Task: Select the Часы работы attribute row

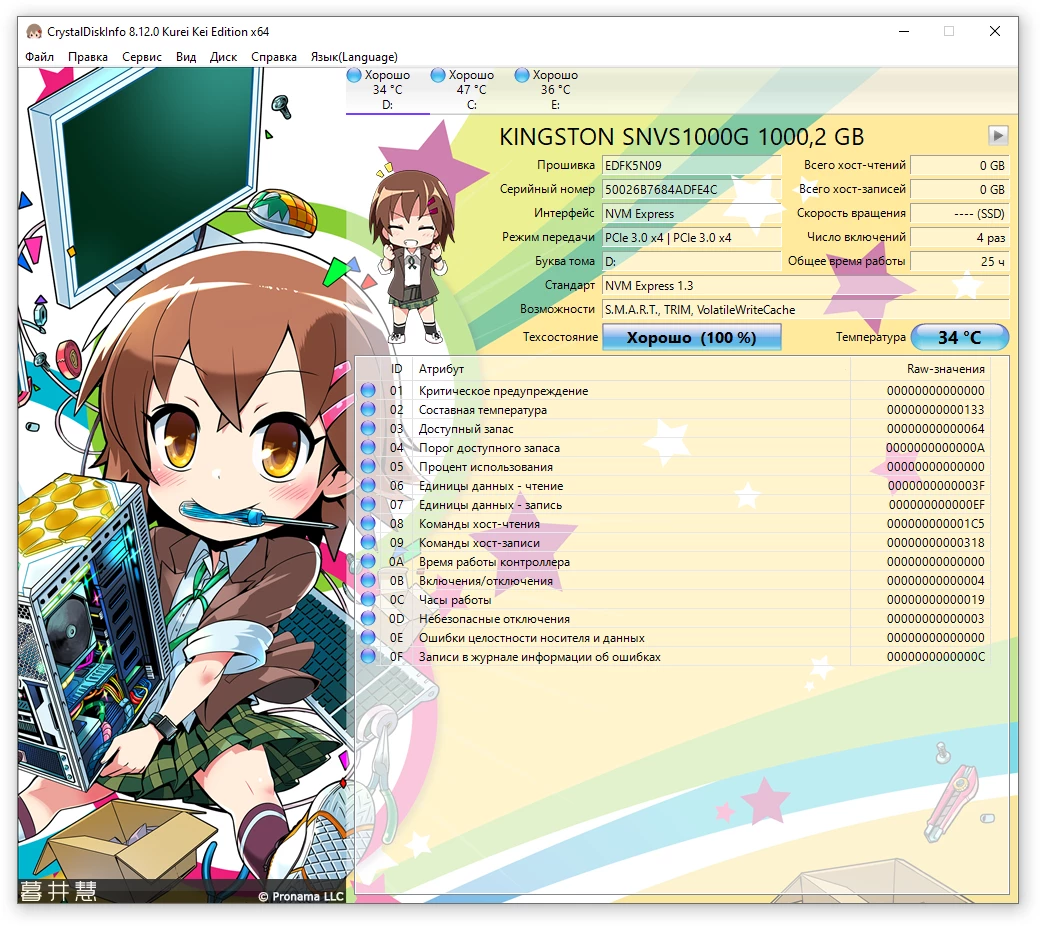Action: pyautogui.click(x=673, y=600)
